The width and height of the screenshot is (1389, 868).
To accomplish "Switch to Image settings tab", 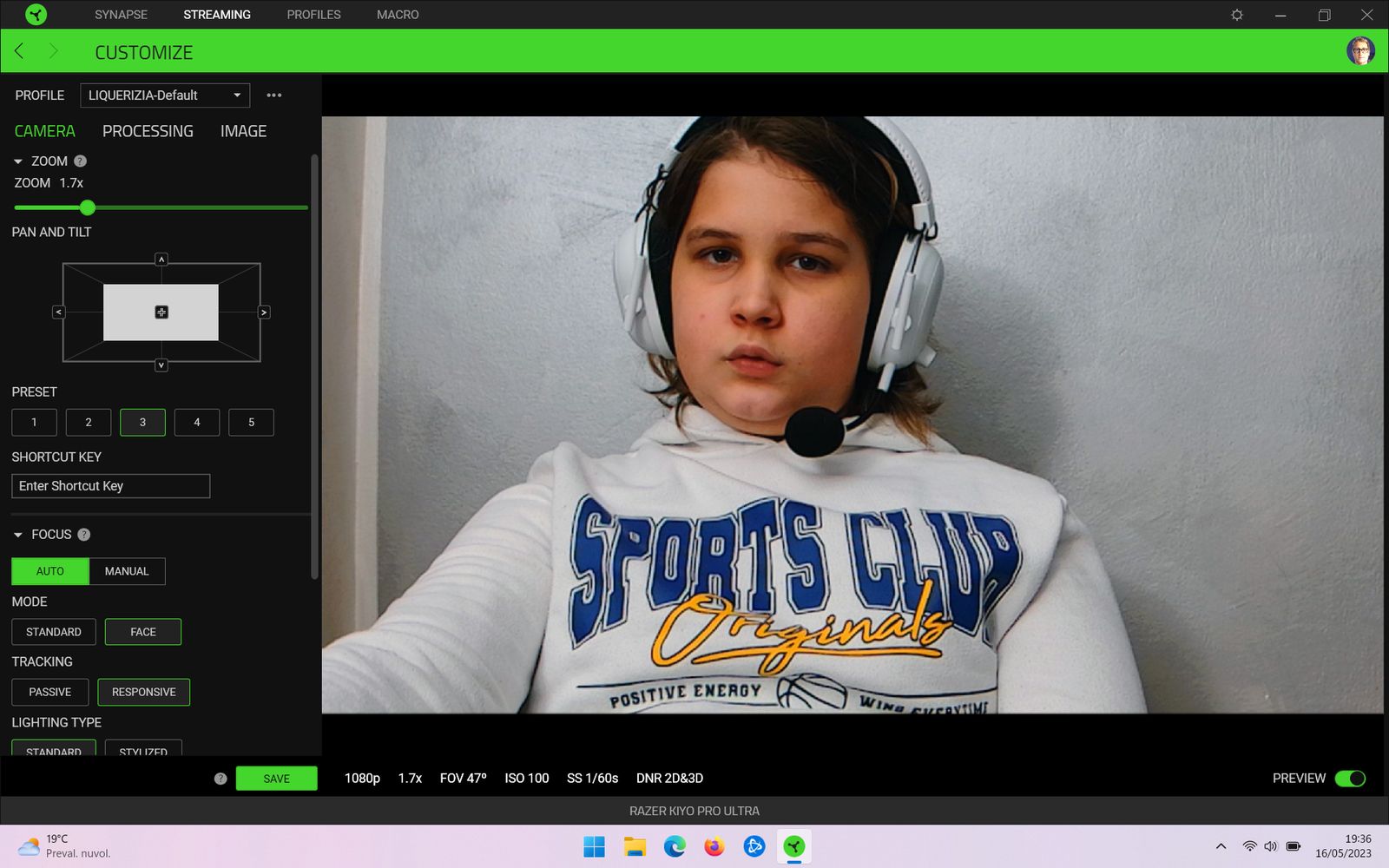I will (243, 131).
